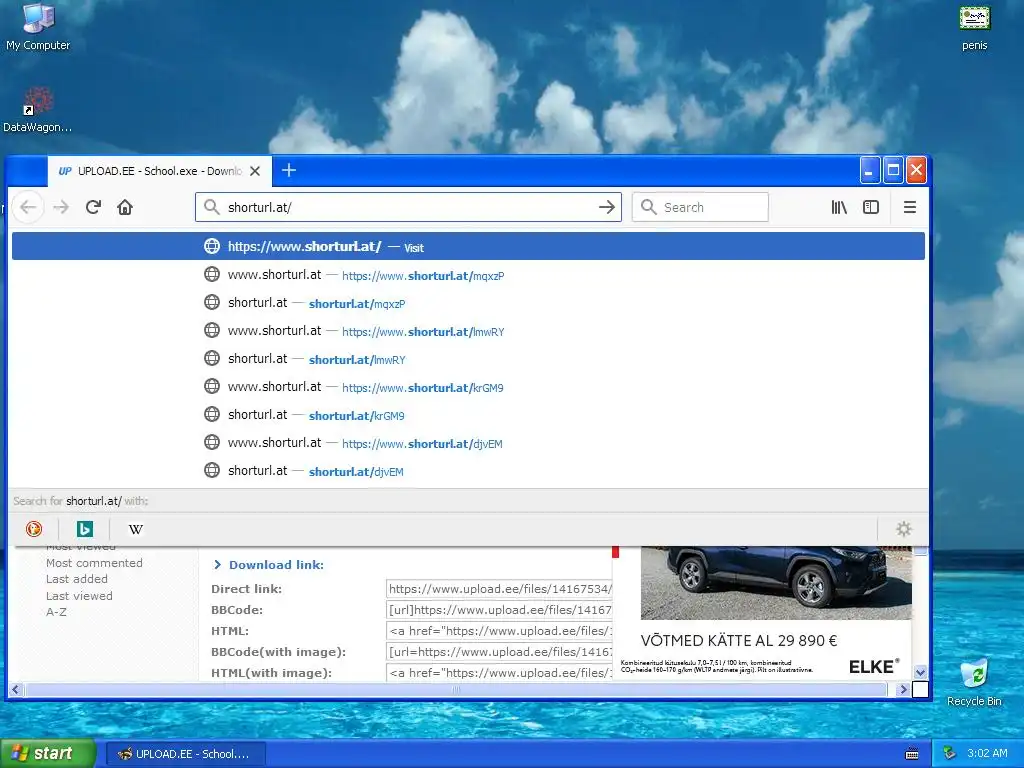Reload the current page

(93, 208)
